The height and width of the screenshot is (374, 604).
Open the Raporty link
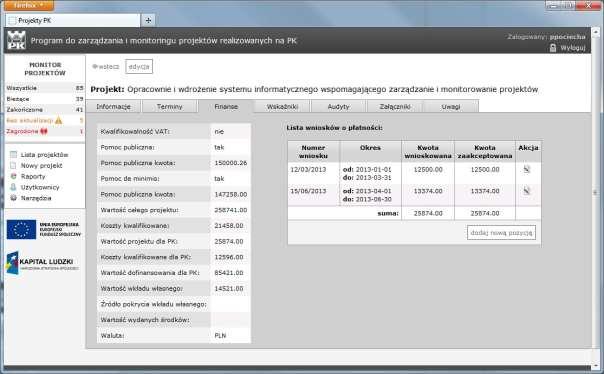point(33,176)
